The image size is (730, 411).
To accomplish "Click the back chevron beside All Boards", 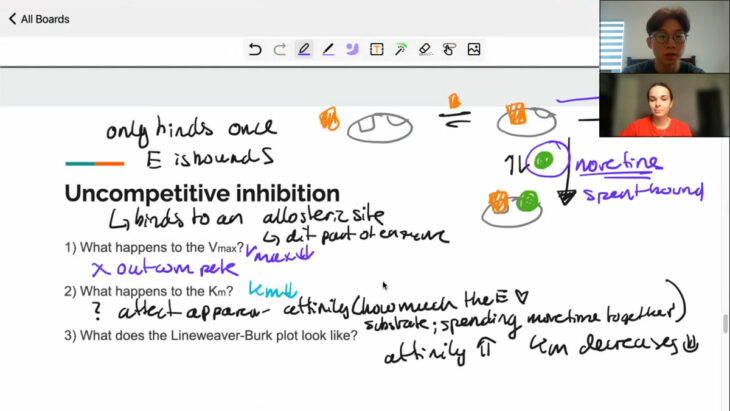I will click(x=13, y=19).
